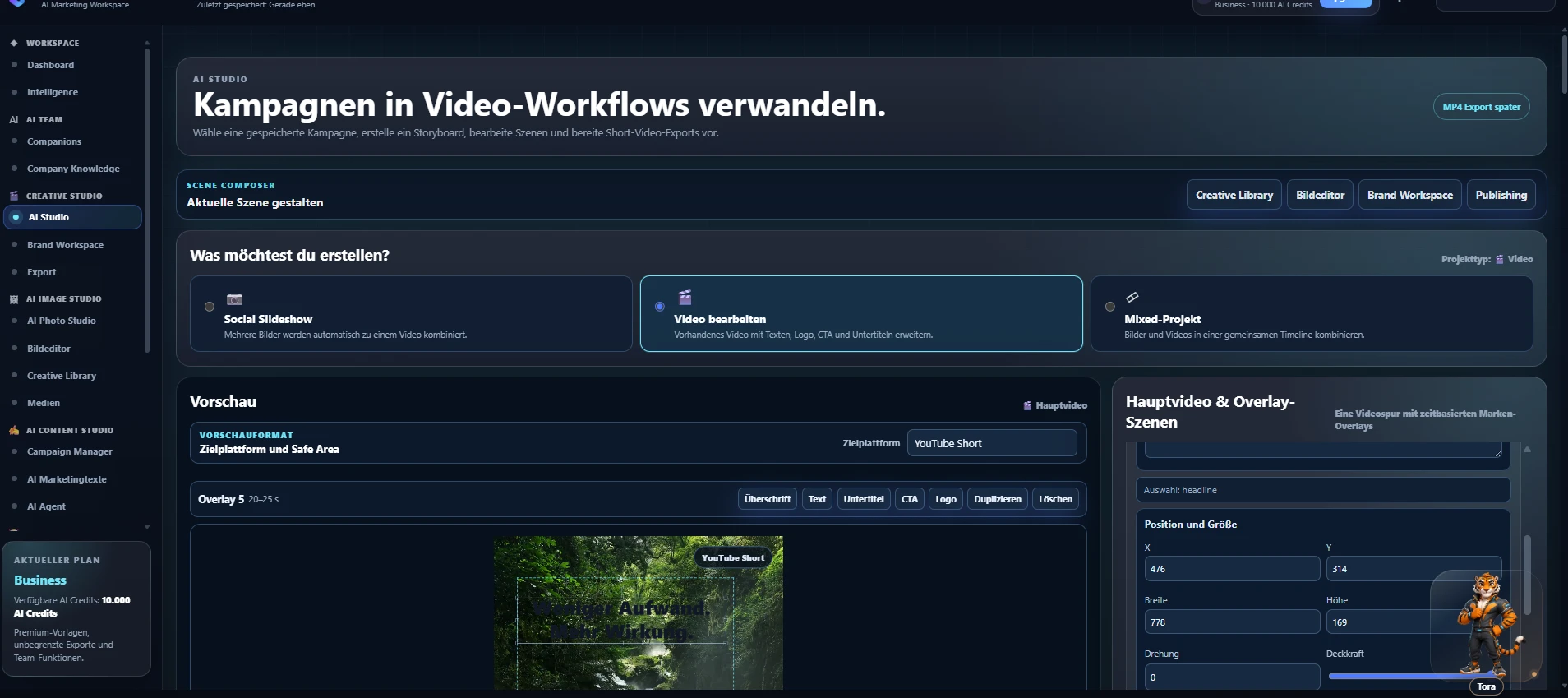Click the 'Overlay 5' label
1568x698 pixels.
(x=221, y=499)
